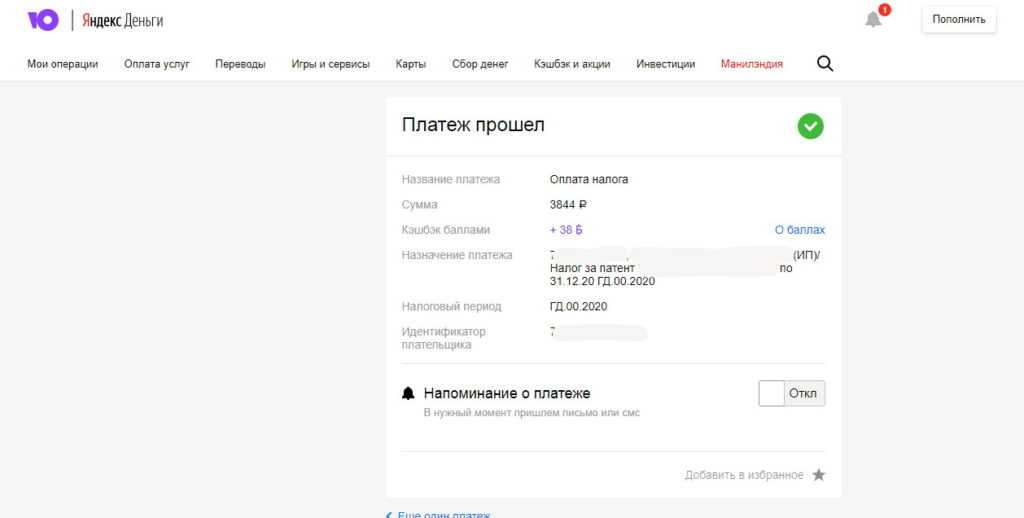Open the Мои операции menu item
1024x518 pixels.
point(62,64)
